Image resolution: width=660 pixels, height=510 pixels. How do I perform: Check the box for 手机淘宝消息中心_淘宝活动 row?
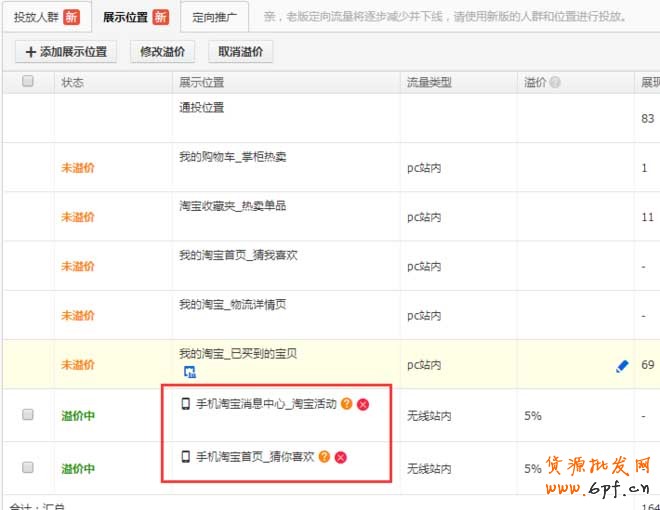[x=28, y=414]
